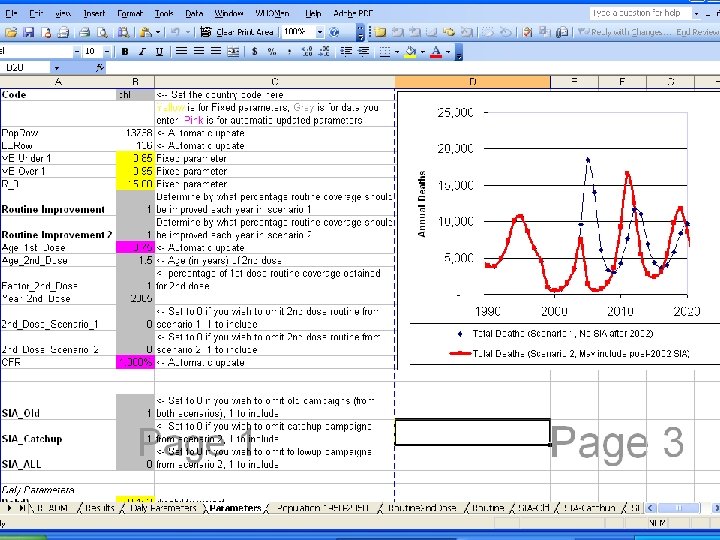
Task: Expand Formatting toolbar options chevron
Action: (458, 52)
